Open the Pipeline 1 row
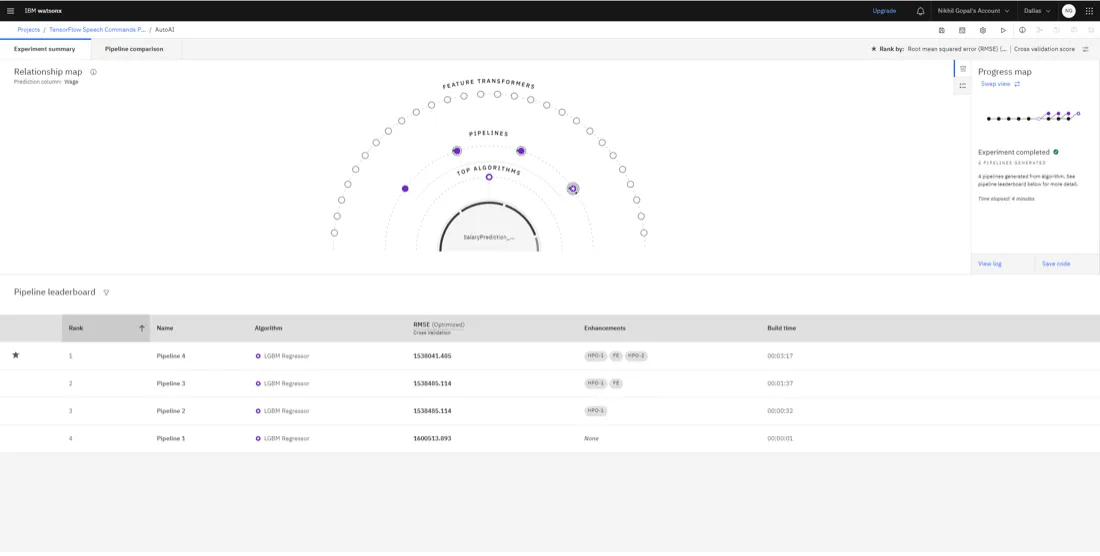This screenshot has width=1100, height=556. (550, 438)
